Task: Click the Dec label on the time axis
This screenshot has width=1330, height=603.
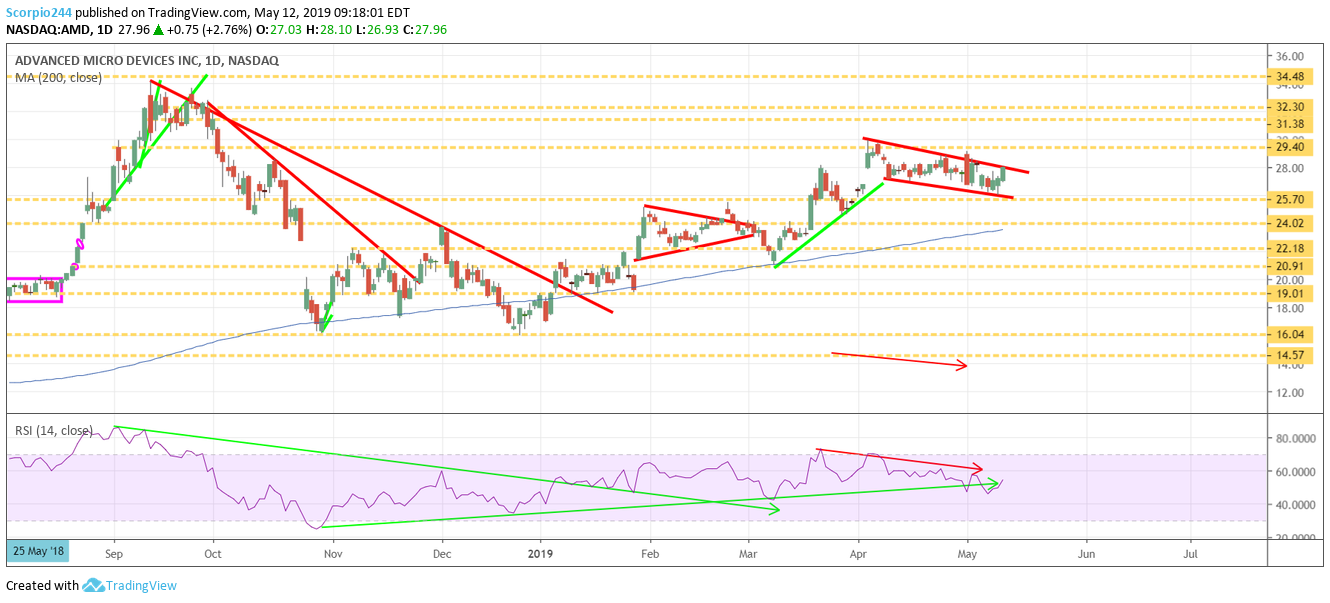Action: [x=442, y=552]
